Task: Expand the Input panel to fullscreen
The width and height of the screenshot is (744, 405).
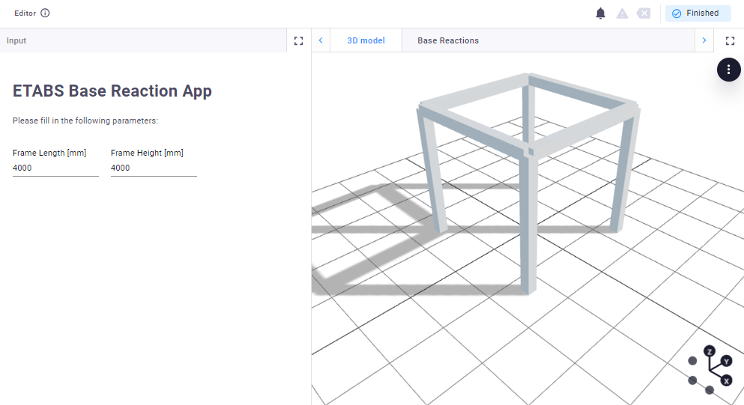Action: pos(298,41)
